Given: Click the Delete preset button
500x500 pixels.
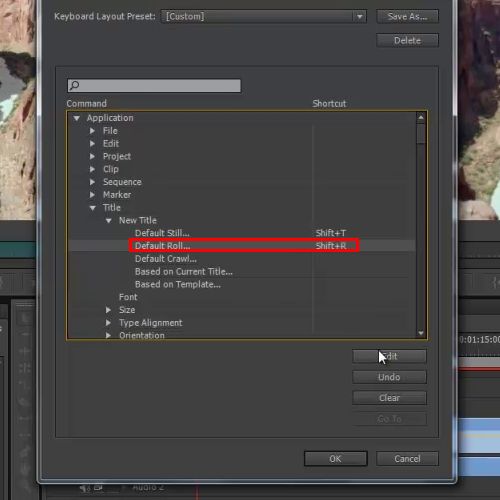Looking at the screenshot, I should [x=407, y=40].
